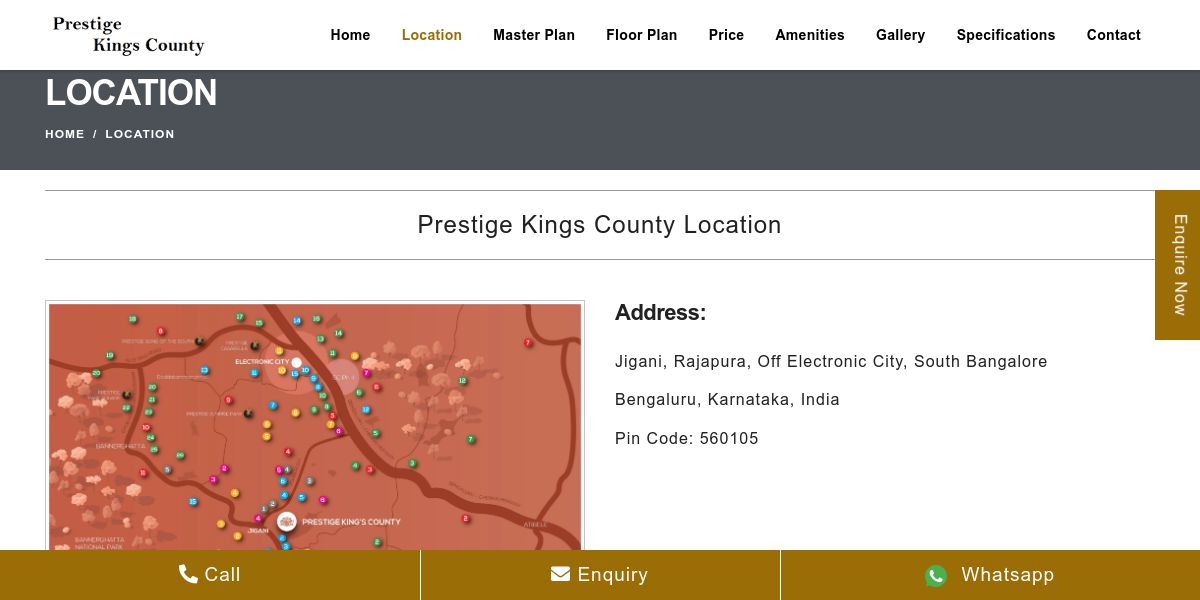The height and width of the screenshot is (600, 1200).
Task: Click the envelope icon beside Enquiry
Action: [560, 574]
